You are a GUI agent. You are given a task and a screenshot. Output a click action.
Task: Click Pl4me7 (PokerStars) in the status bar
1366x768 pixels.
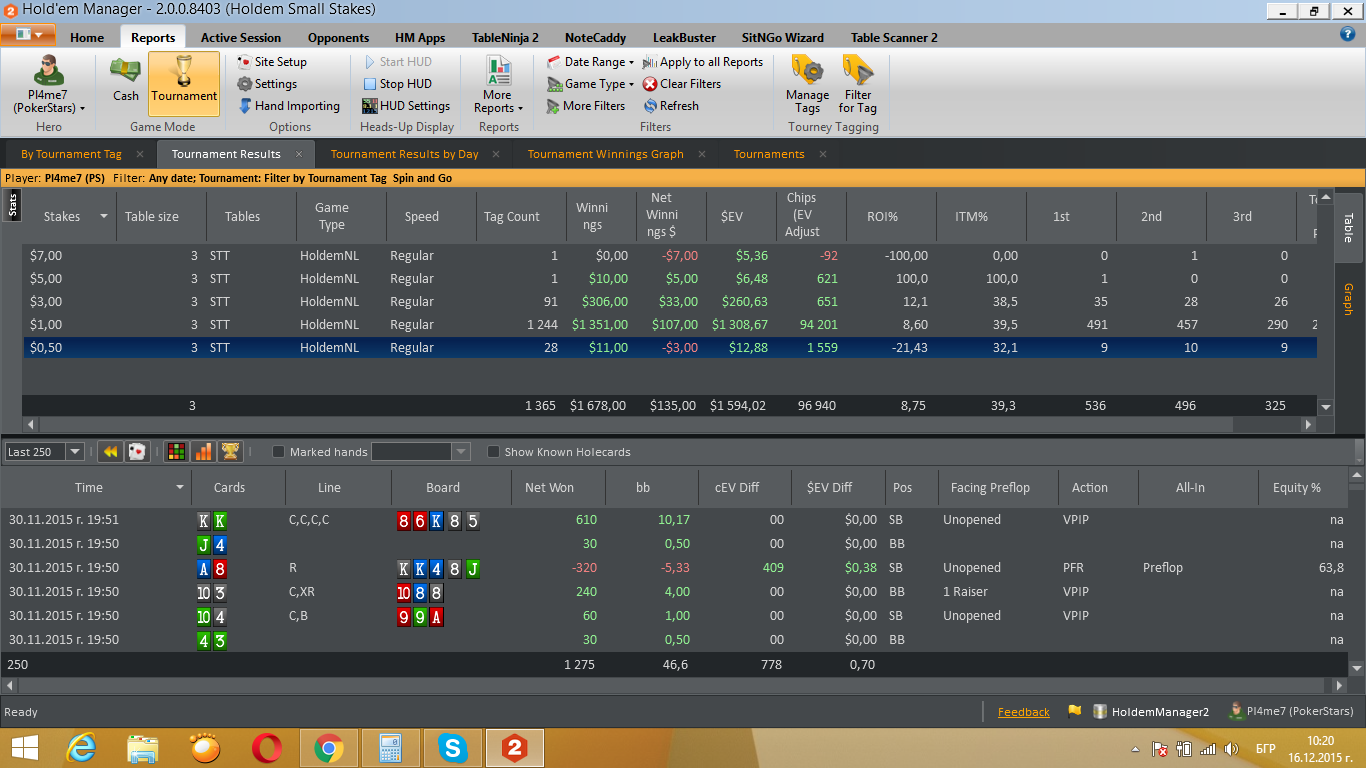point(1291,712)
